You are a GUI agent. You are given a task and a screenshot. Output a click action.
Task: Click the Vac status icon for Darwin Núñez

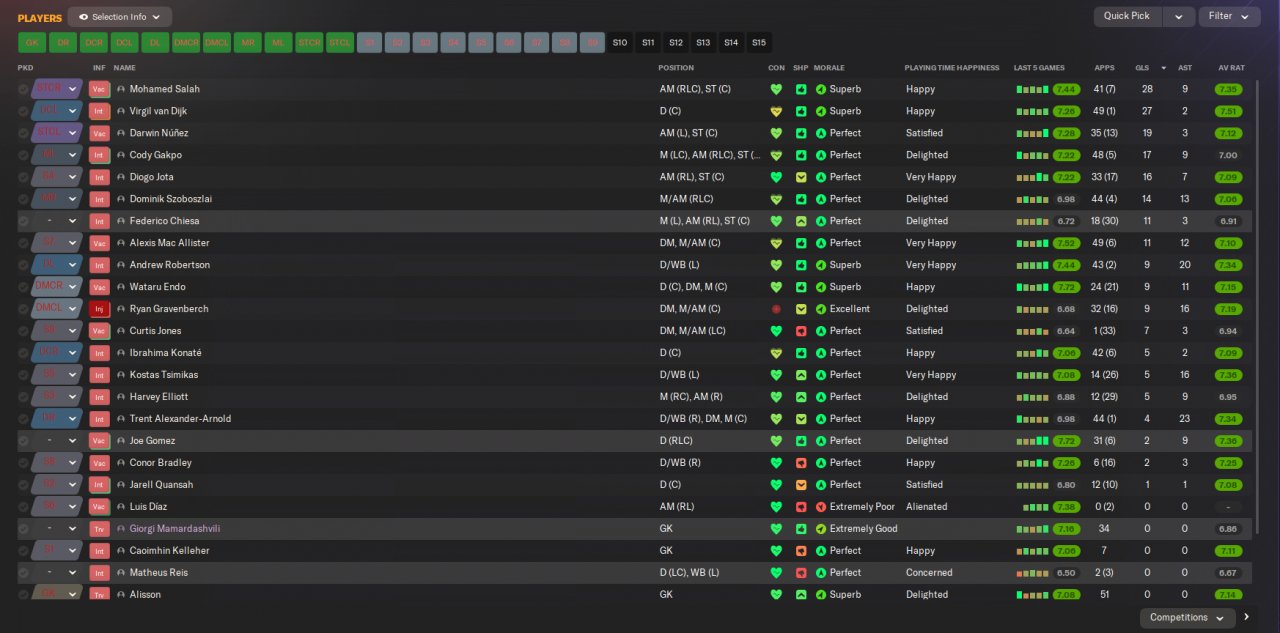click(99, 133)
